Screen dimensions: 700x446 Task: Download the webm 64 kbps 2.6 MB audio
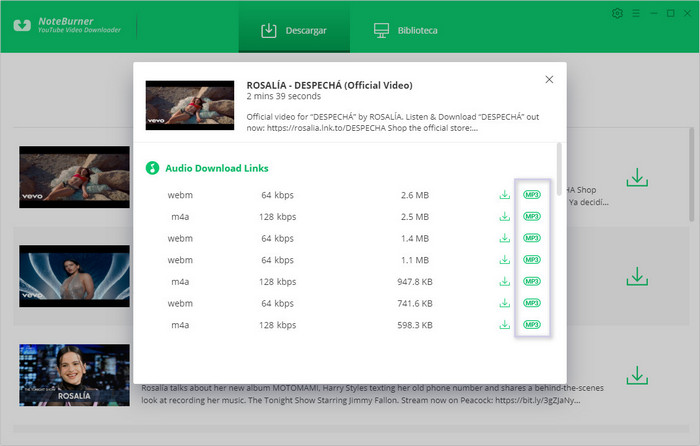(504, 195)
